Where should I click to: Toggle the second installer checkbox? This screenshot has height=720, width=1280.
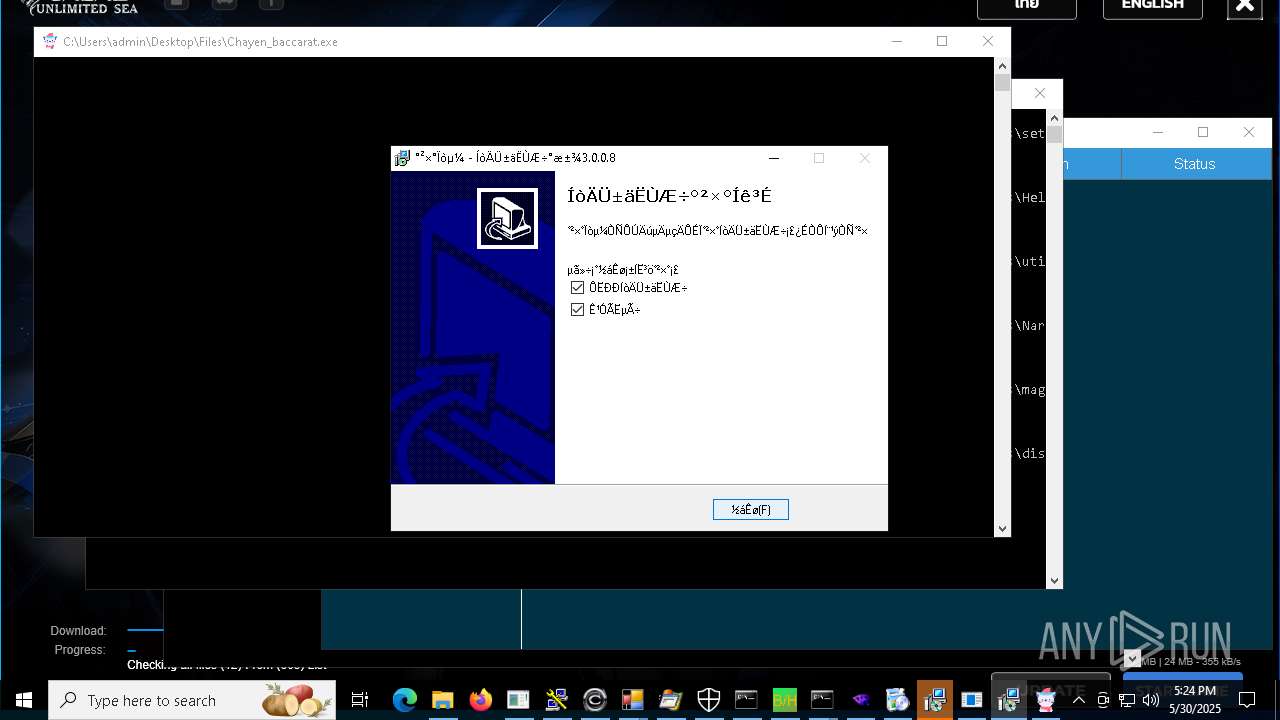pos(577,309)
